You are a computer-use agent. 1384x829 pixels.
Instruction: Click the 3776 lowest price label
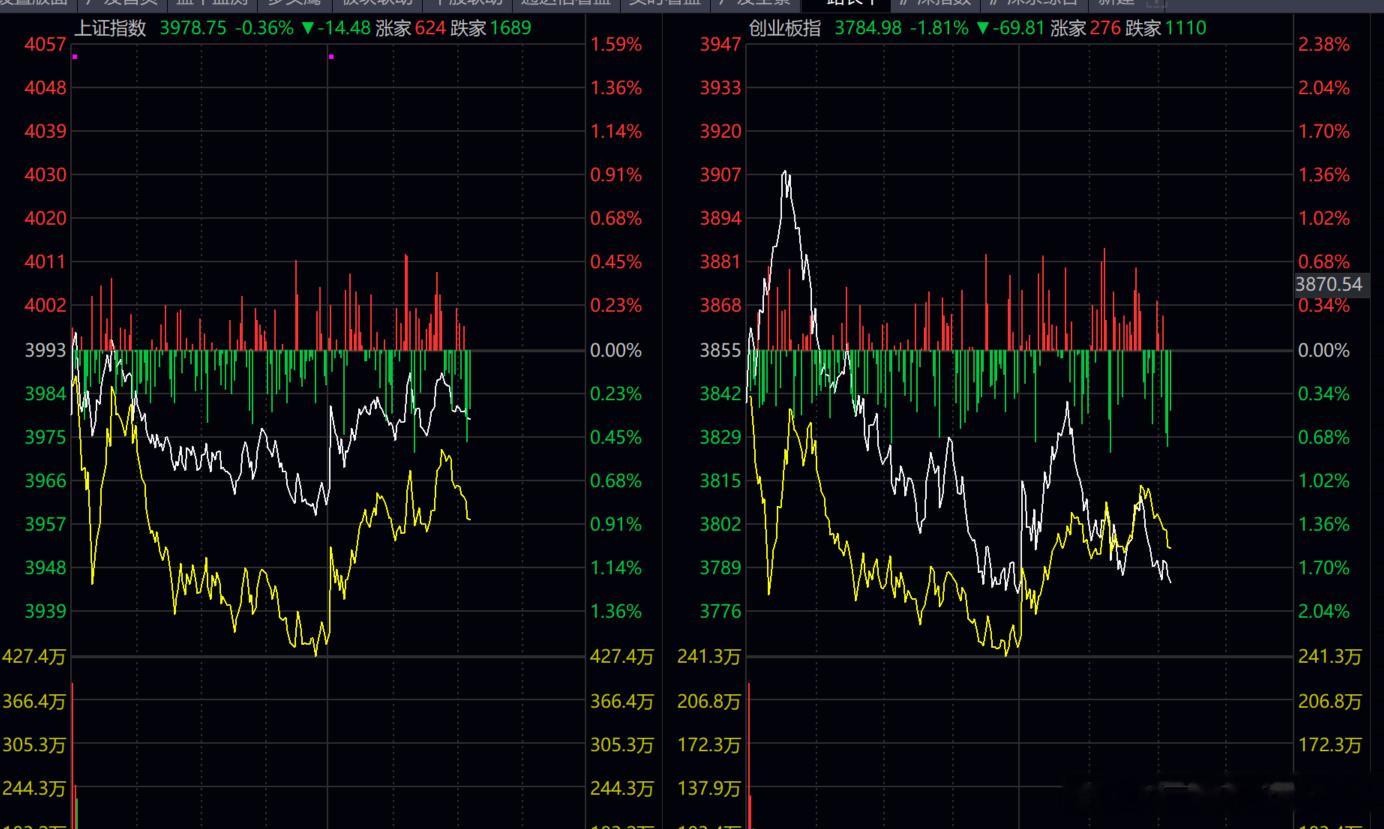point(721,611)
